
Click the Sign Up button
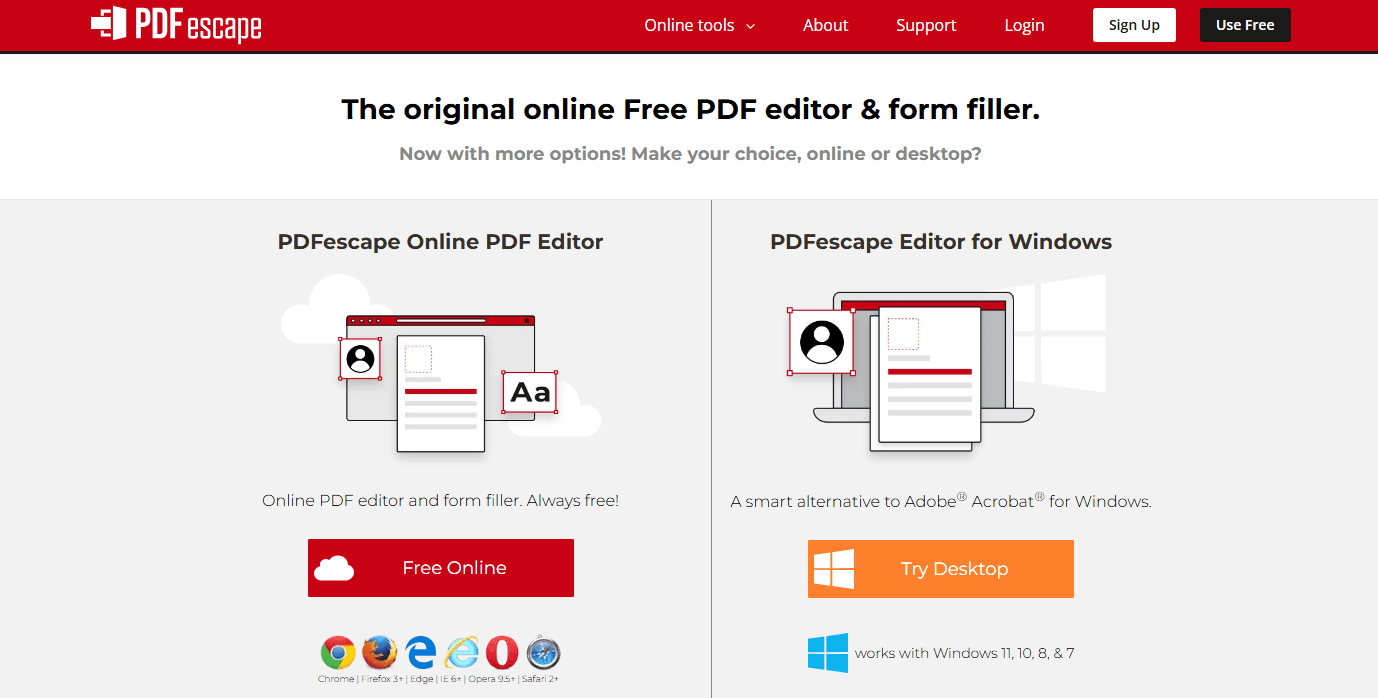pyautogui.click(x=1134, y=25)
